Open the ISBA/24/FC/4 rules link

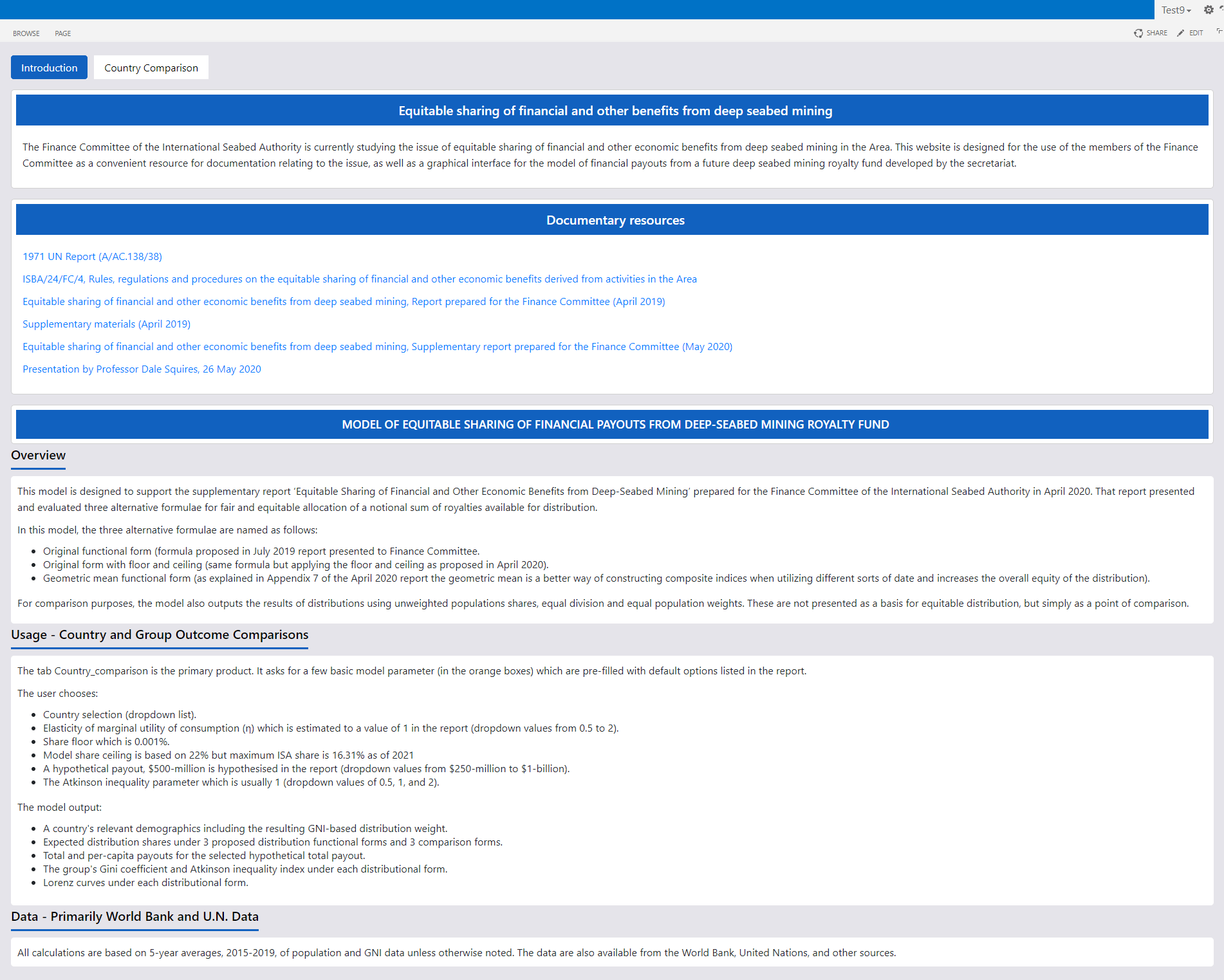coord(360,279)
